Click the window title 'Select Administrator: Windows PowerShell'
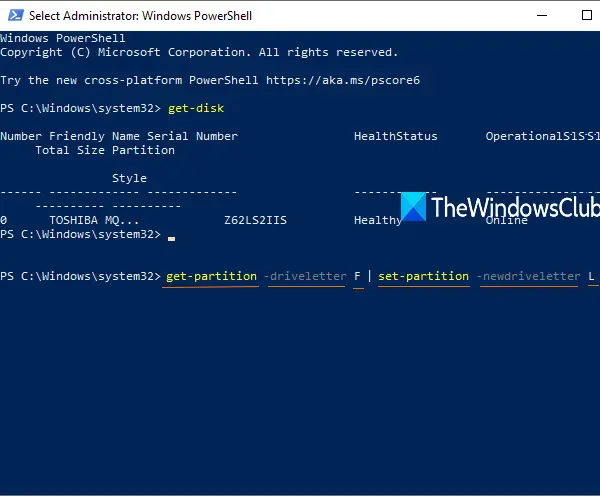 point(140,16)
